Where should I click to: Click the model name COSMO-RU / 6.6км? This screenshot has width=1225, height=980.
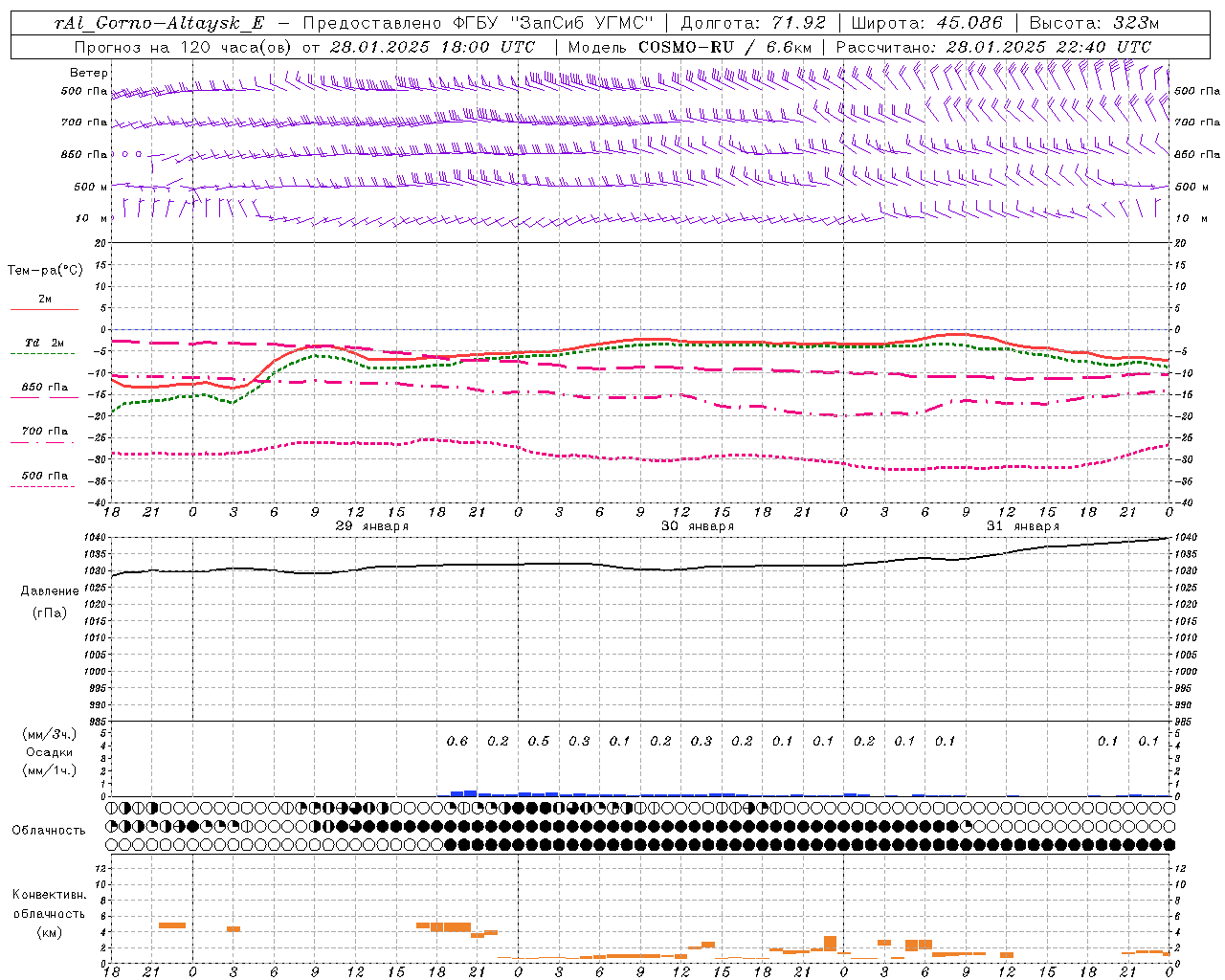coord(724,47)
